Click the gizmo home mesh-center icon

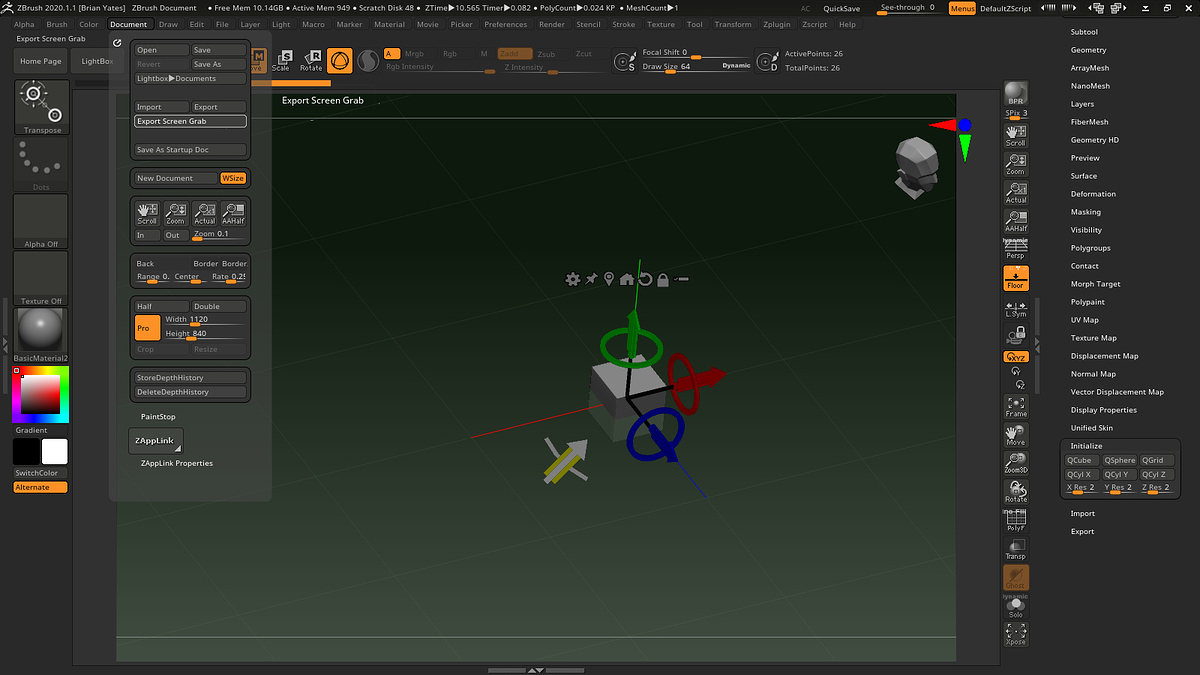click(x=627, y=279)
